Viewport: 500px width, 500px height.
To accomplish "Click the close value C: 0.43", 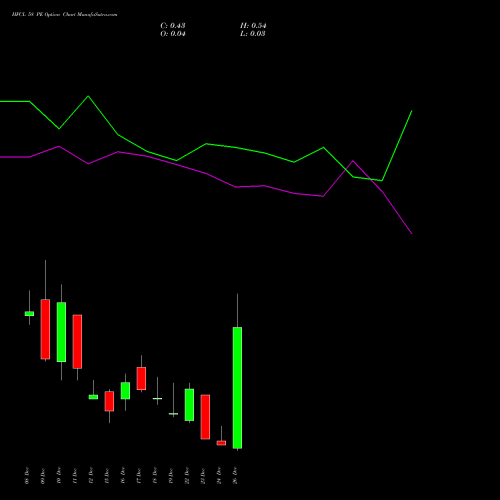I will tap(173, 26).
